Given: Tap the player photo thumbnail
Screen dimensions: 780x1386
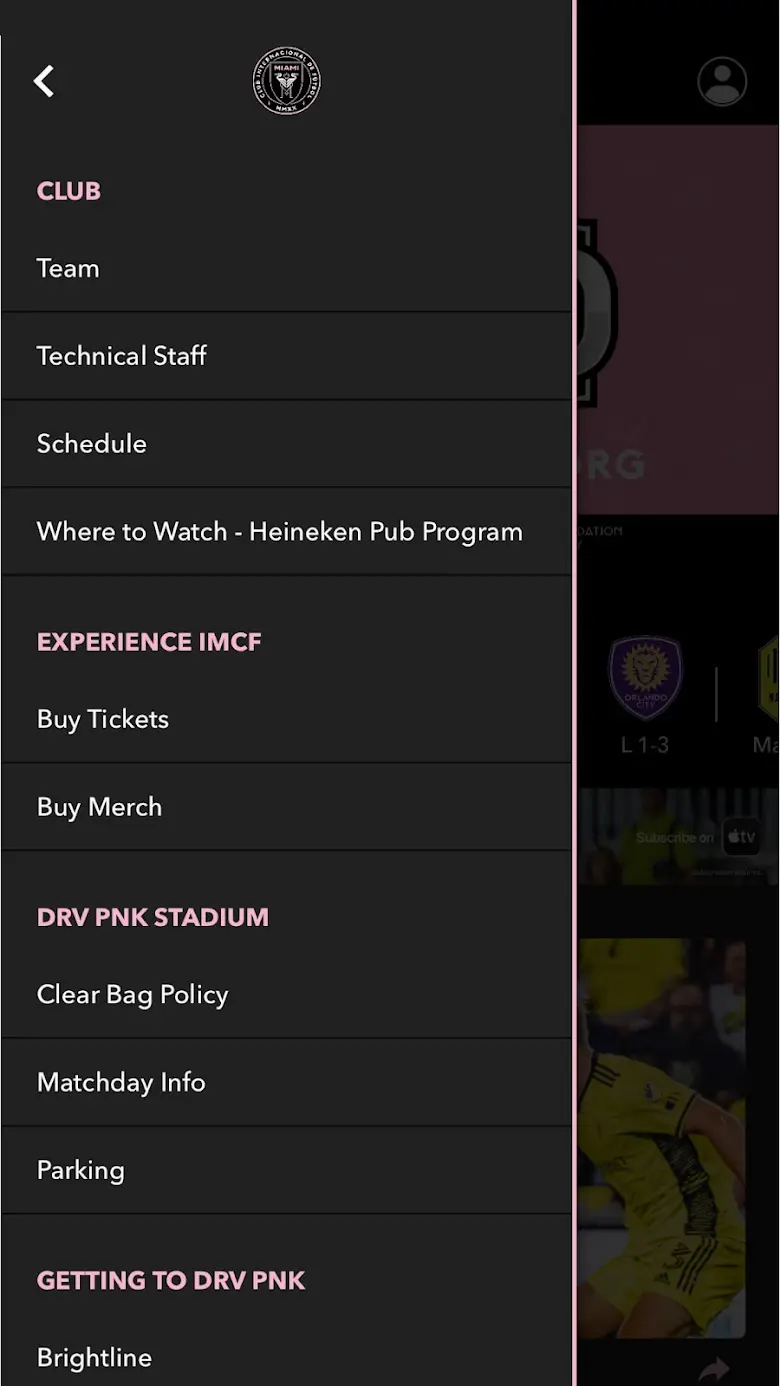Looking at the screenshot, I should [x=662, y=1137].
